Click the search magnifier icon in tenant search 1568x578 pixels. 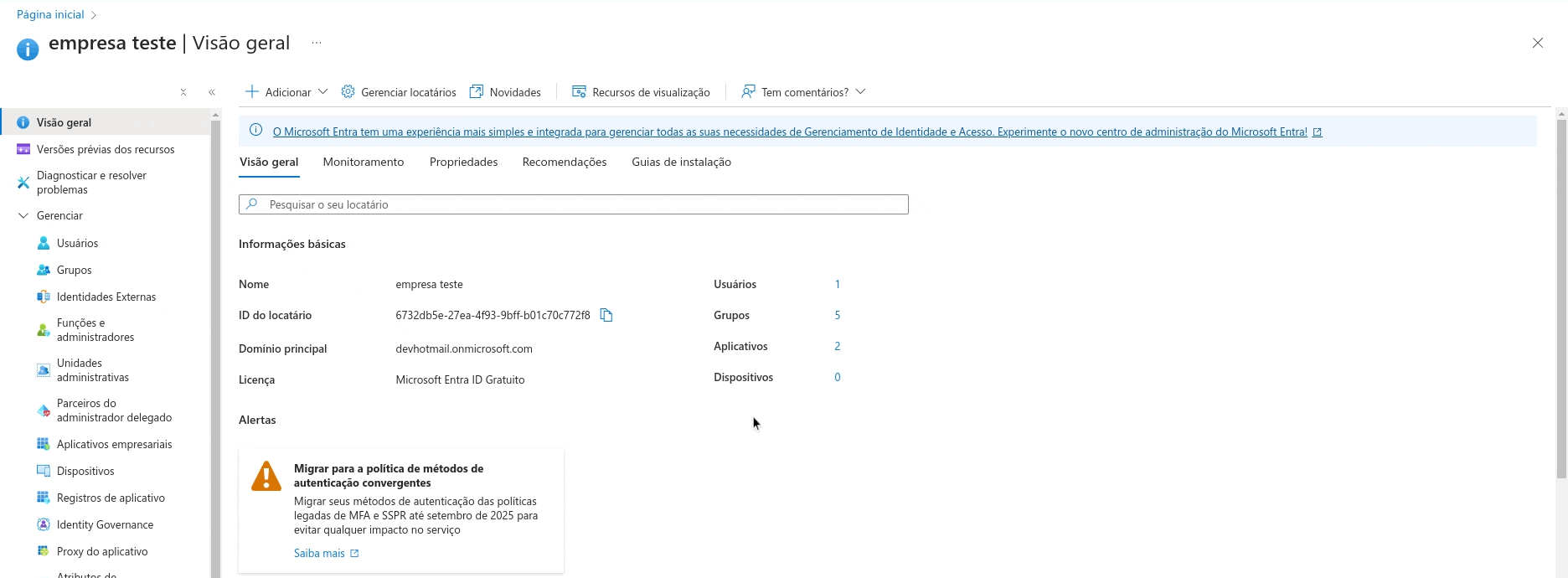(252, 204)
